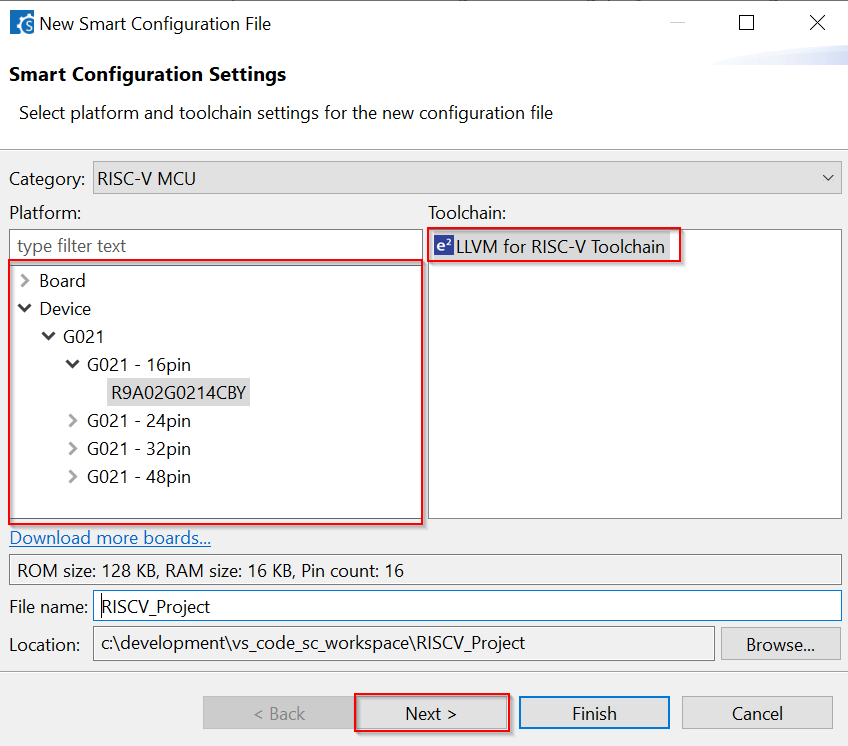This screenshot has width=848, height=746.
Task: Select the G021 - 48pin label
Action: 139,477
